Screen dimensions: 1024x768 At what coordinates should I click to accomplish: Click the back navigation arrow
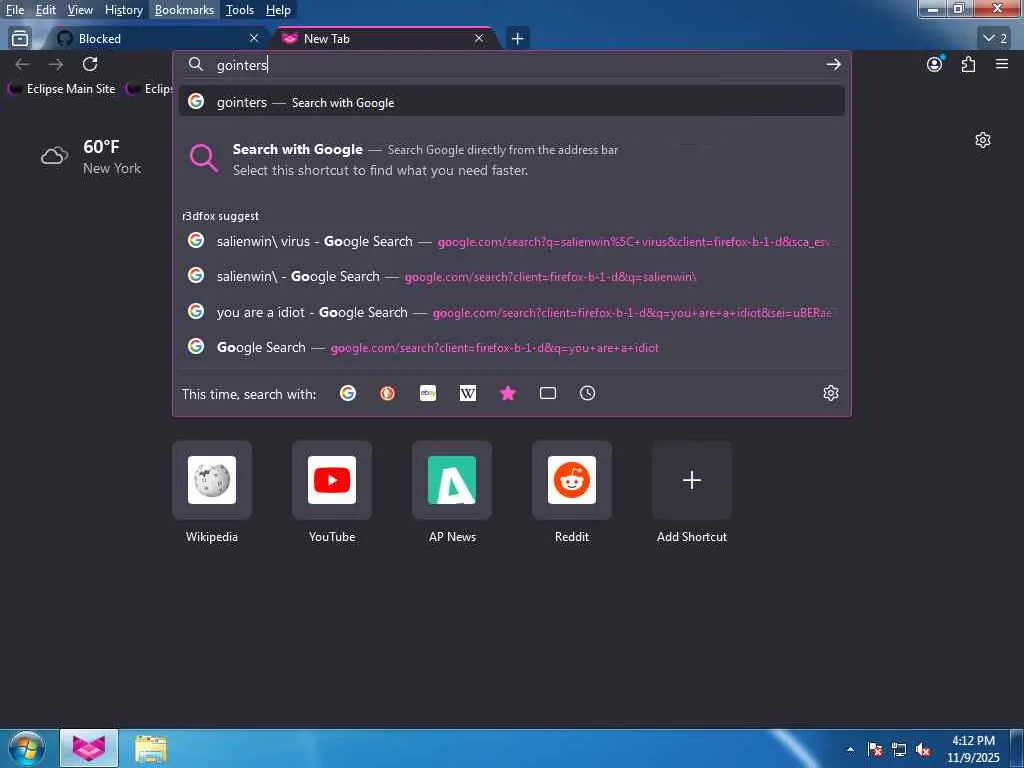pyautogui.click(x=22, y=64)
